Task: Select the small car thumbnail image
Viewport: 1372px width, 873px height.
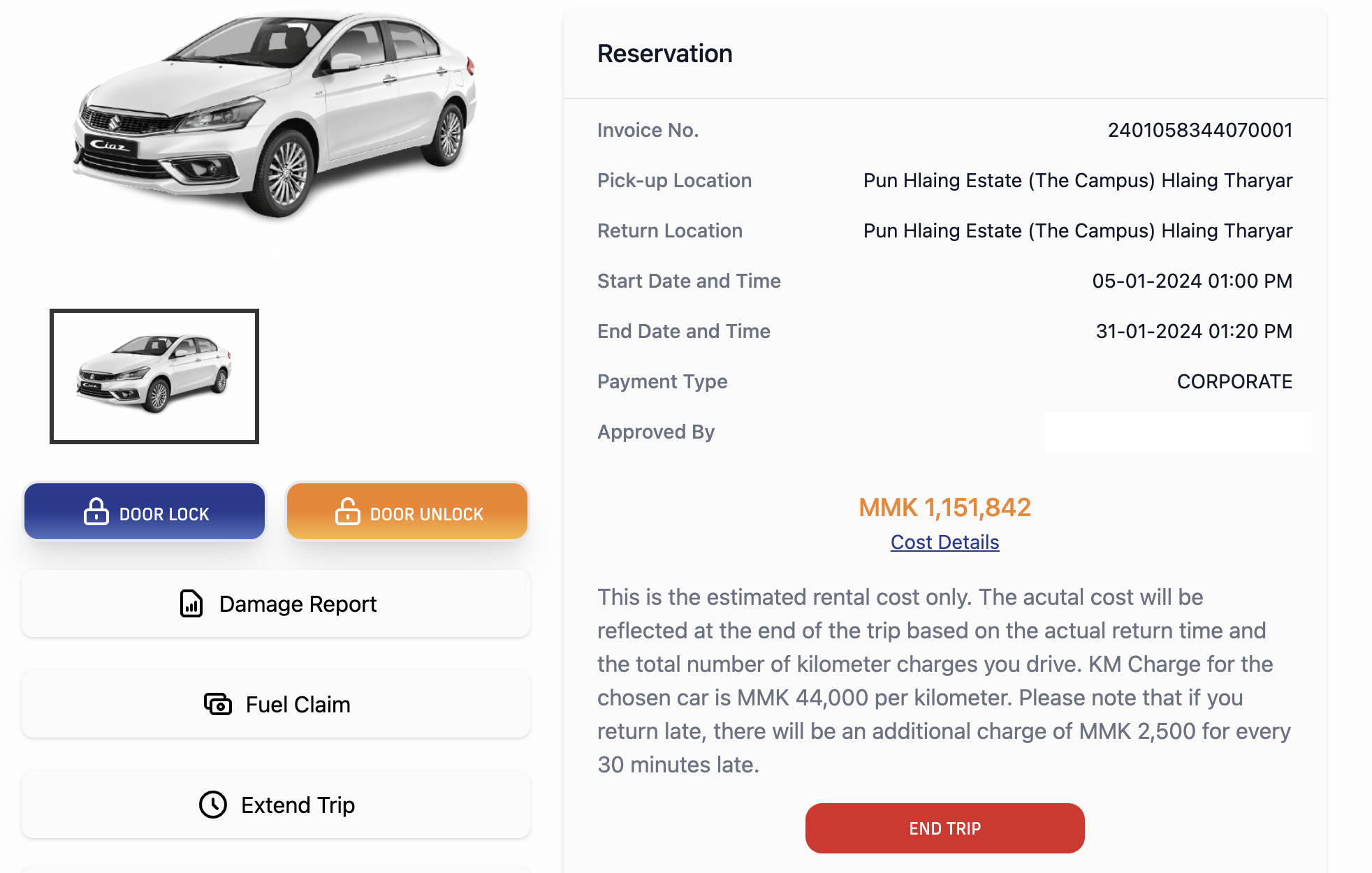Action: click(x=154, y=376)
